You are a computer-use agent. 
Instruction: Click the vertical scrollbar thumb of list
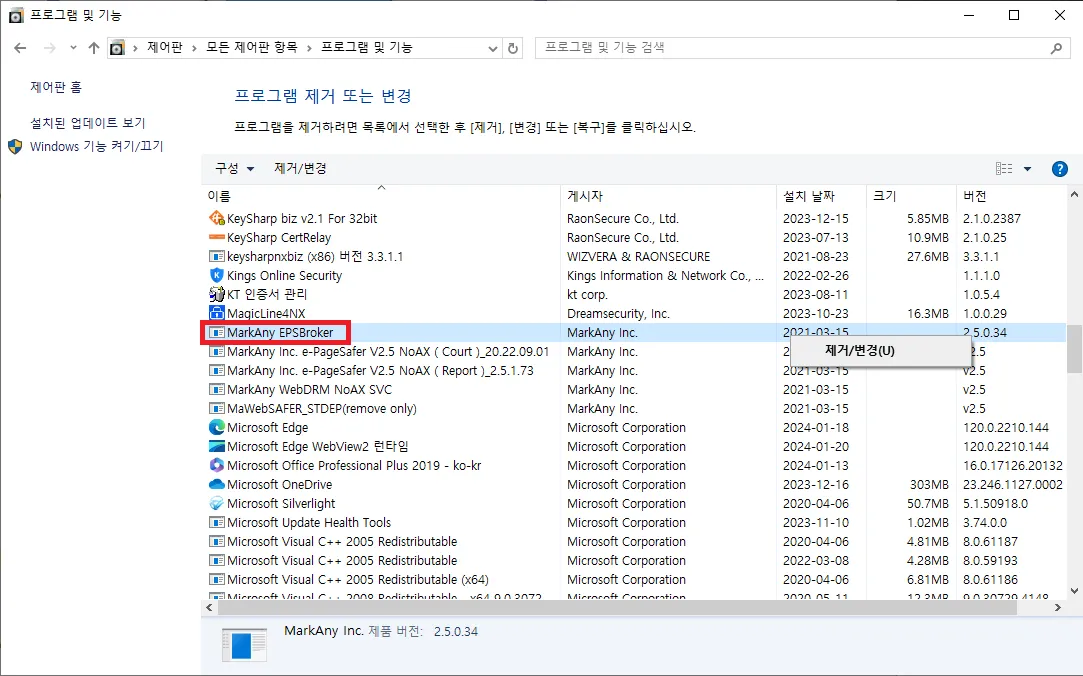click(x=1074, y=348)
